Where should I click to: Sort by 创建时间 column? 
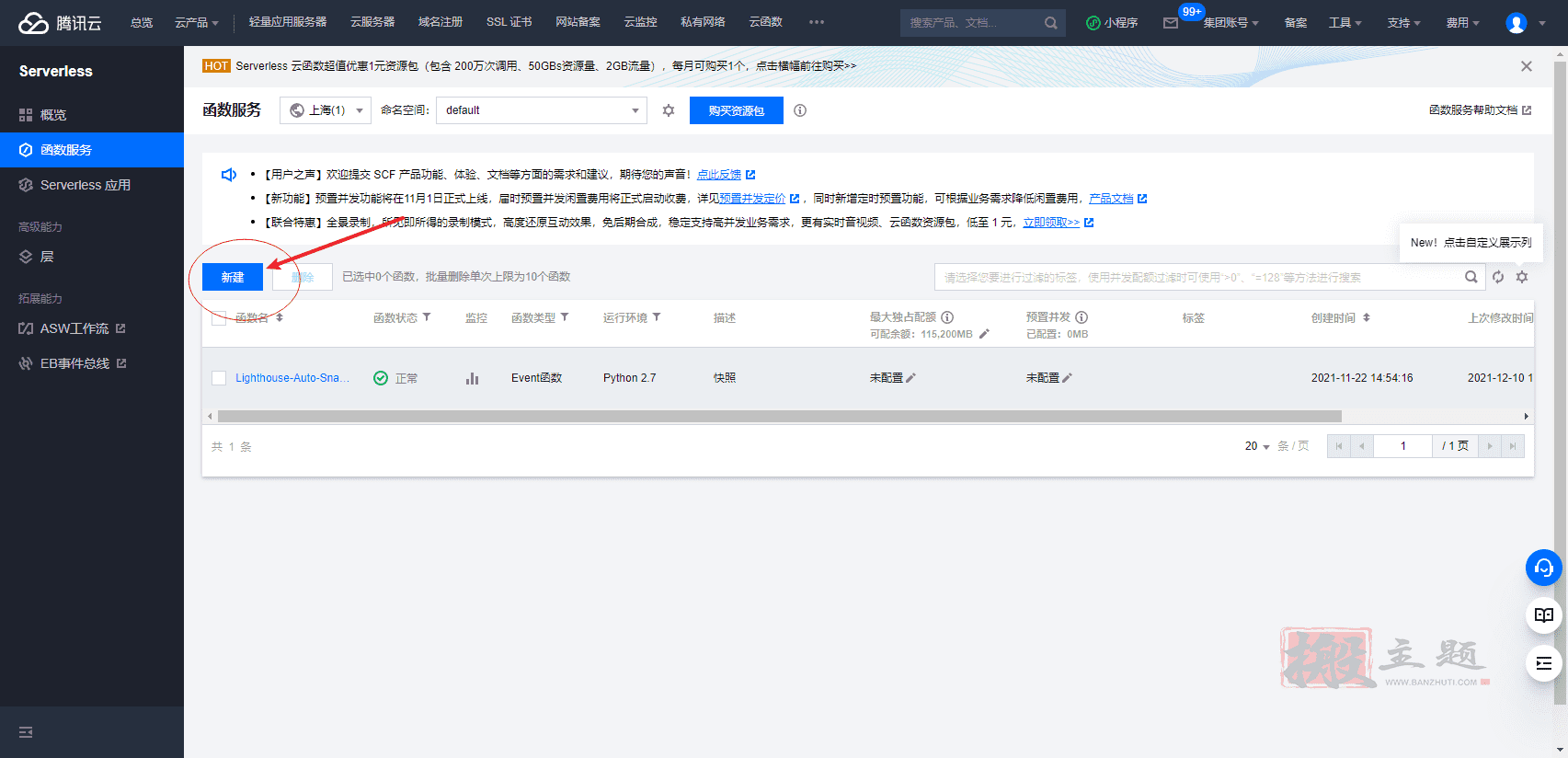[x=1367, y=317]
